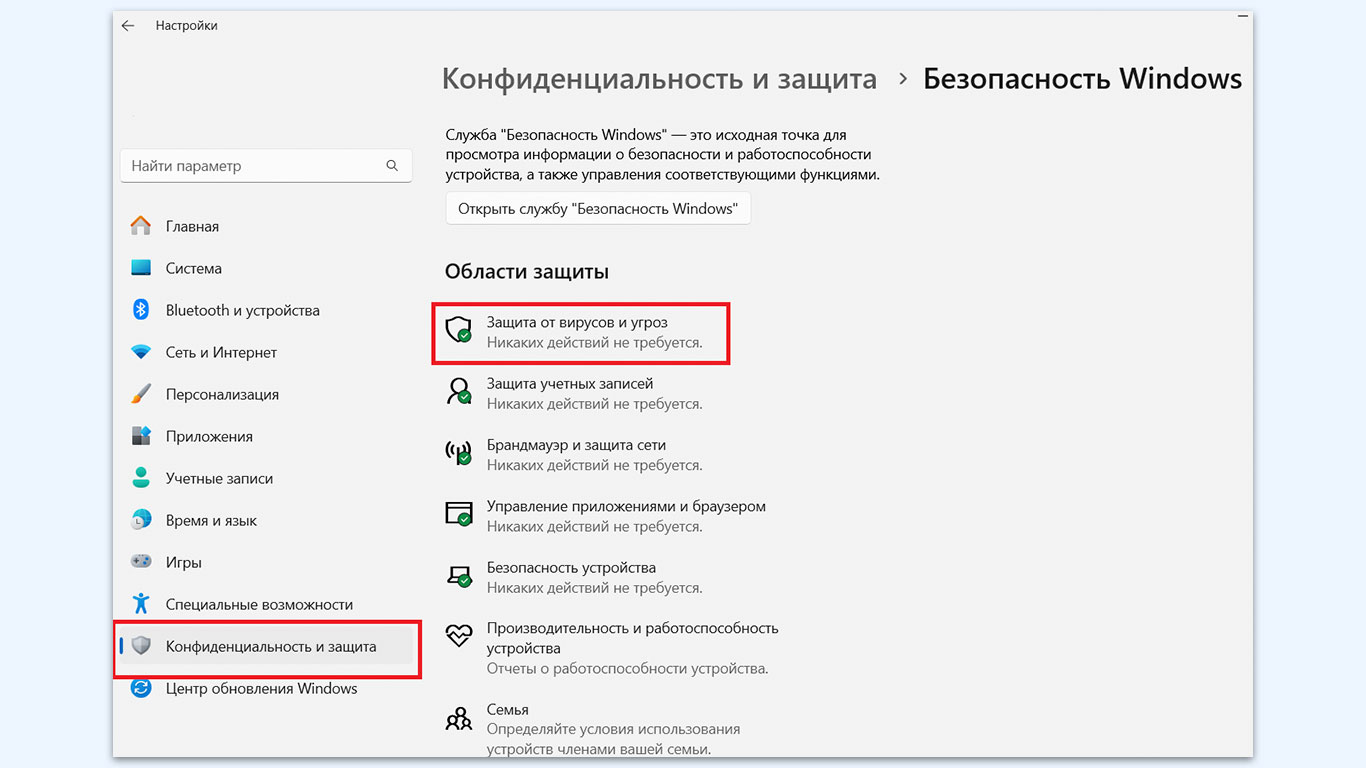This screenshot has height=768, width=1366.
Task: Click the shield icon for Конфиденциальность и защита
Action: (141, 646)
